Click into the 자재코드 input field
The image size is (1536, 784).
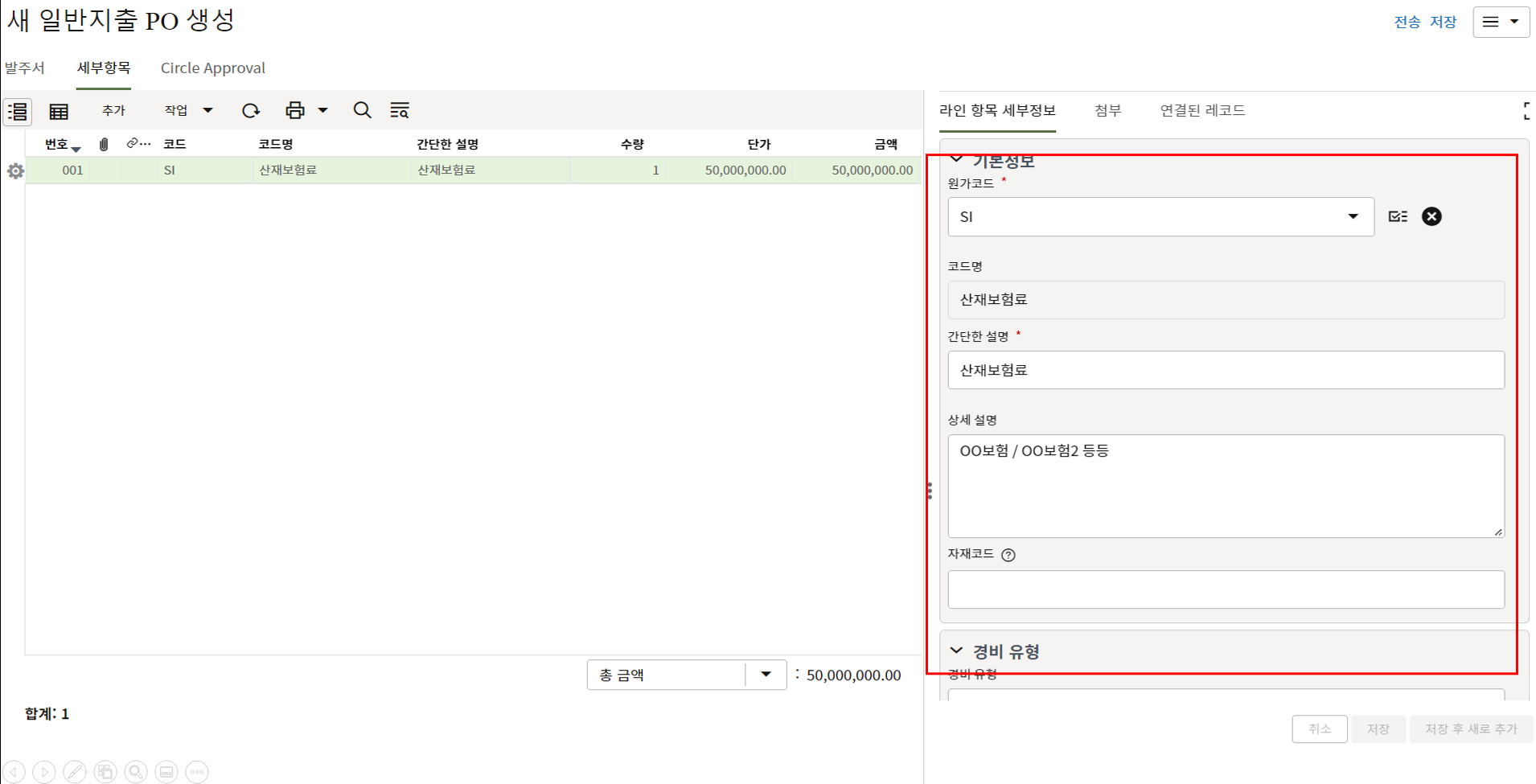(x=1226, y=589)
